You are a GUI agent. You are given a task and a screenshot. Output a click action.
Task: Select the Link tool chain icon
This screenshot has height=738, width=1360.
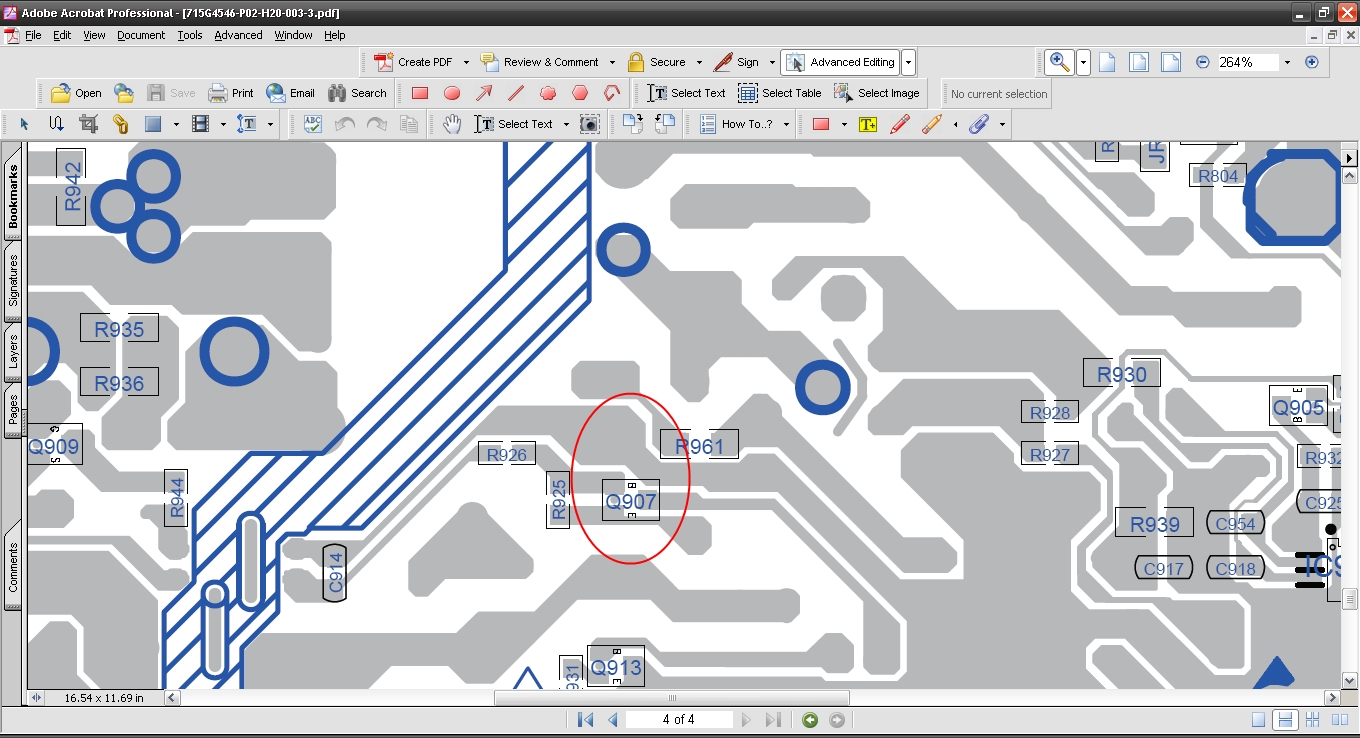click(120, 124)
